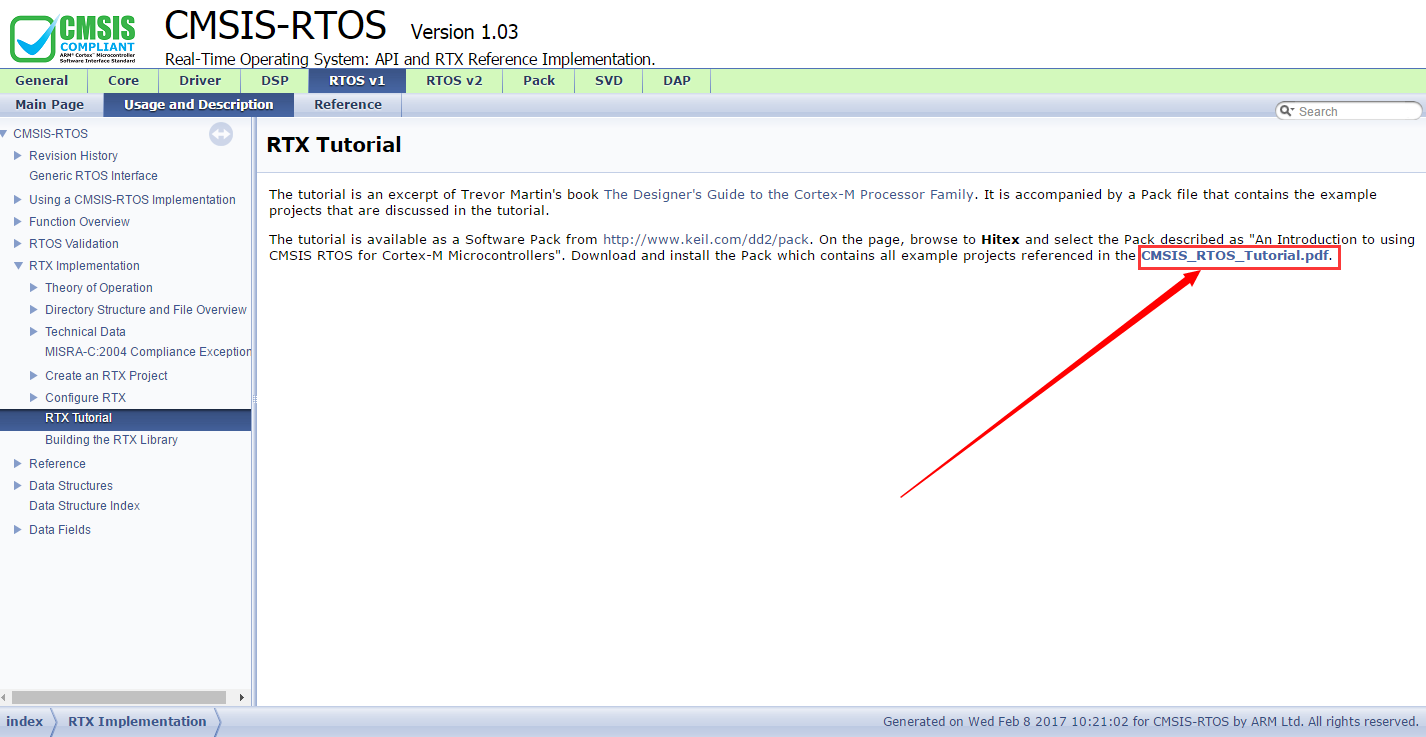Click sidebar horizontal scrollbar right arrow
The width and height of the screenshot is (1426, 737).
pos(242,697)
